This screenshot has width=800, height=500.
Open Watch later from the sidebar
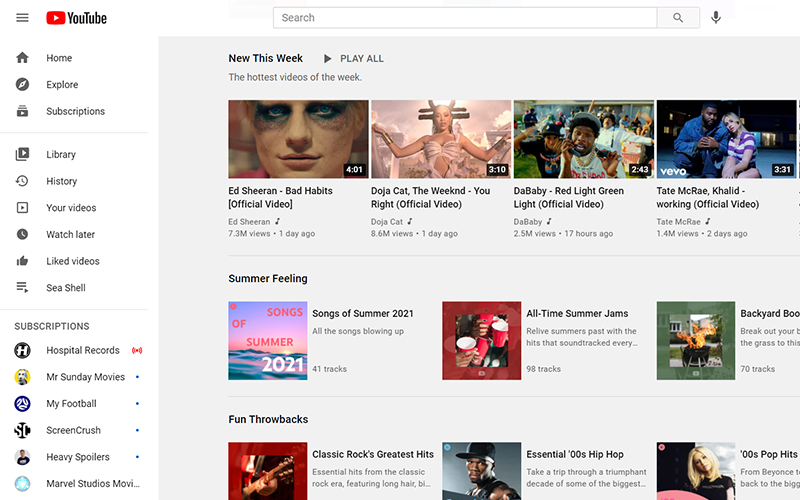click(x=74, y=234)
